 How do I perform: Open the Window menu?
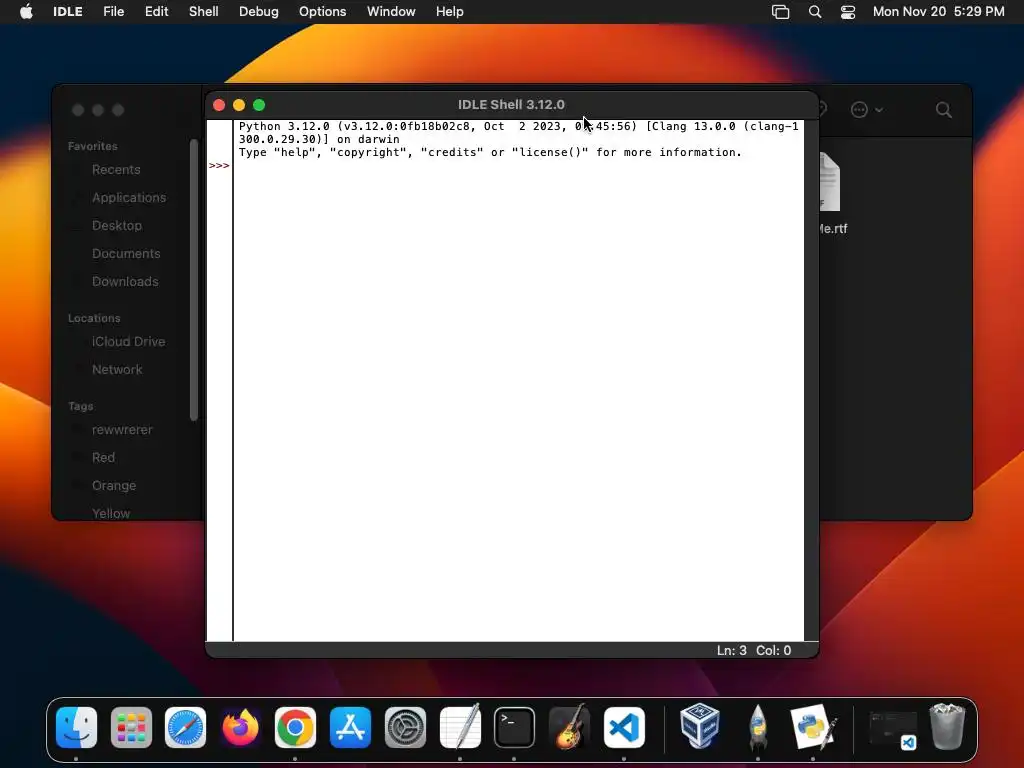pos(391,12)
